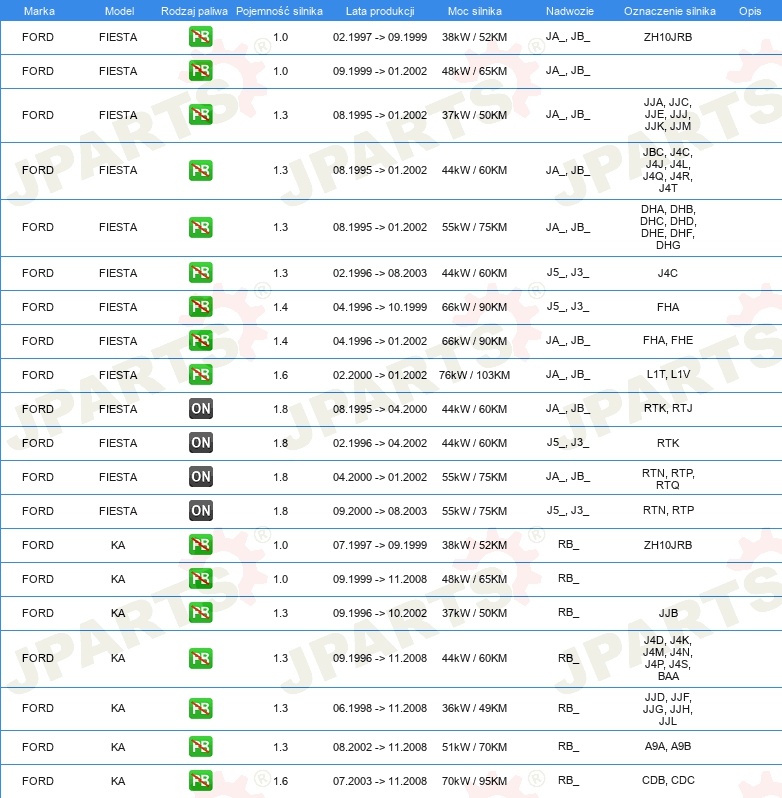The height and width of the screenshot is (798, 782).
Task: Click Lata produkcji column header
Action: click(x=380, y=11)
